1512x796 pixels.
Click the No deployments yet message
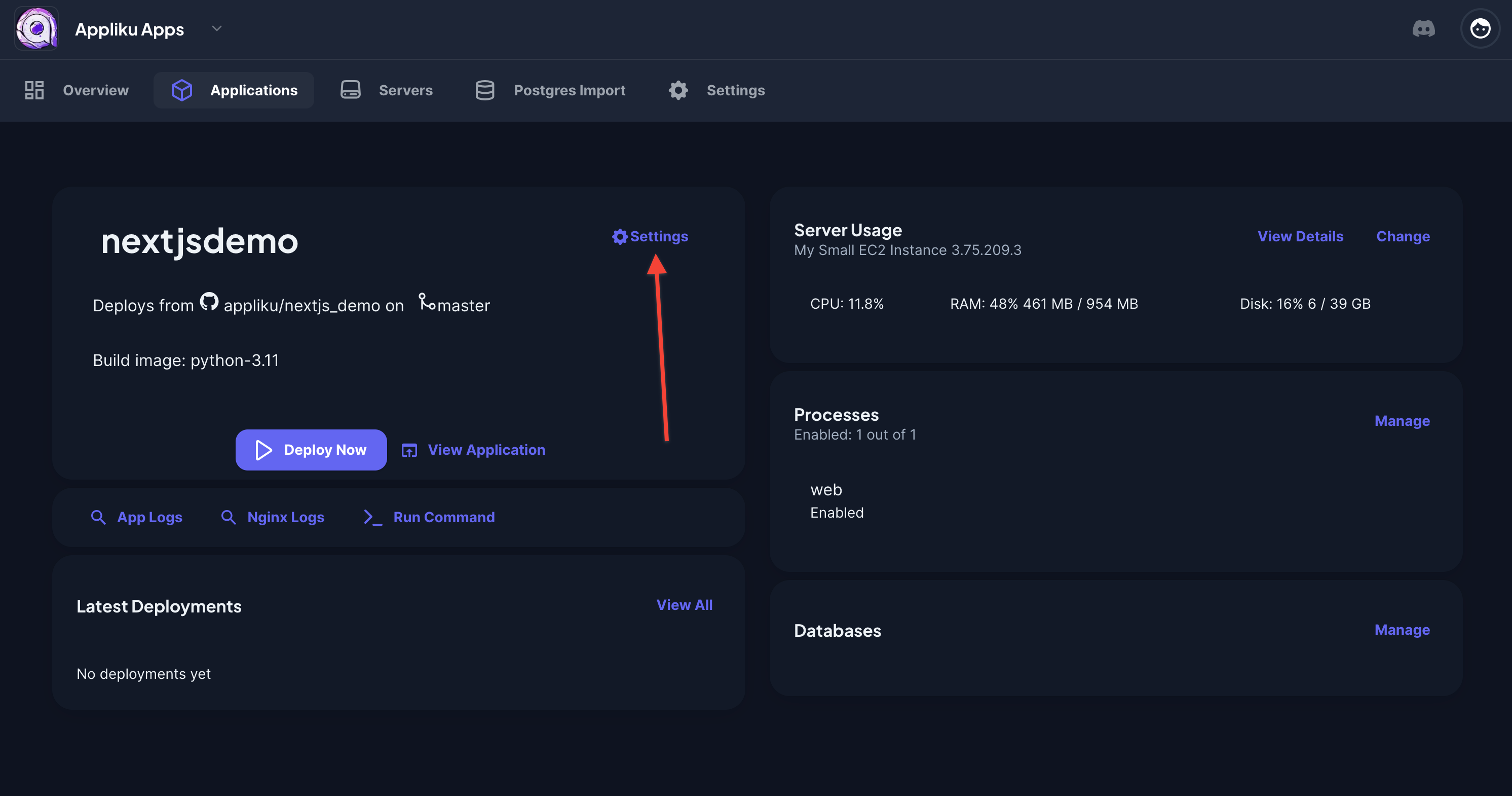[143, 674]
